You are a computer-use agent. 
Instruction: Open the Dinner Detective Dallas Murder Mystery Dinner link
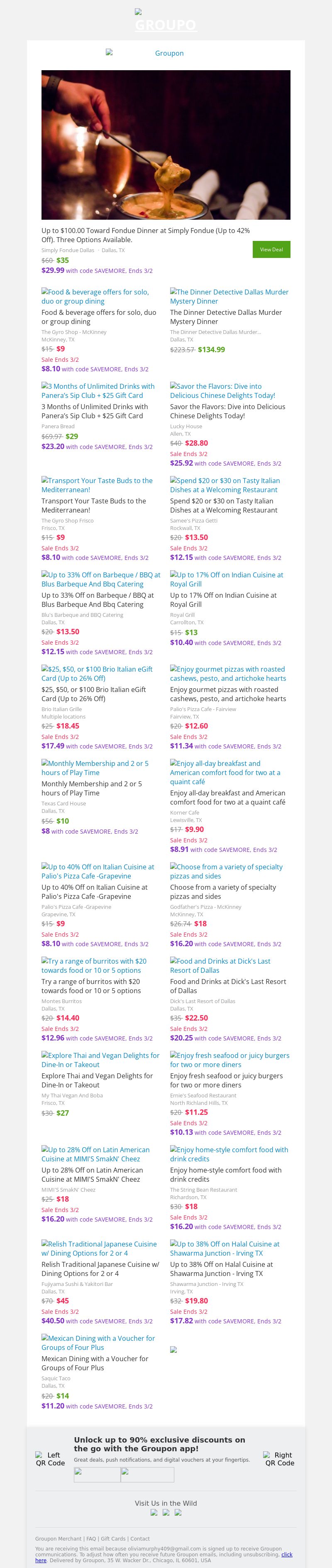229,297
